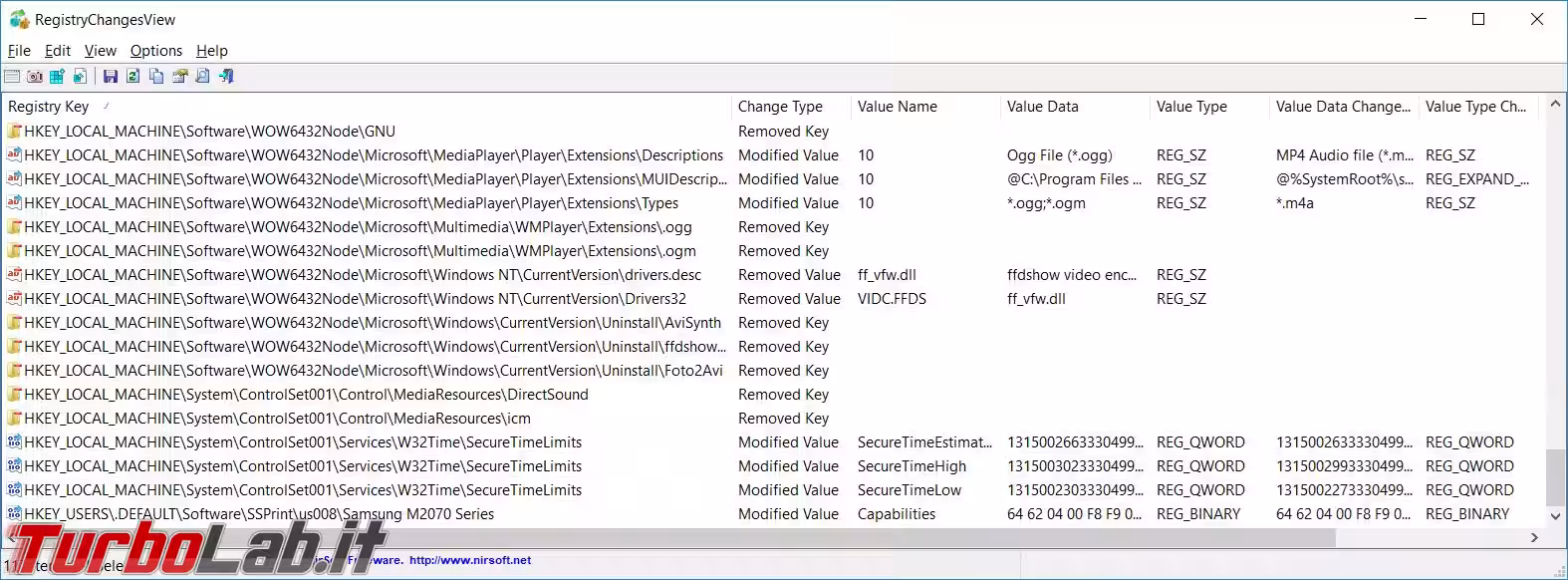Open the File menu
The width and height of the screenshot is (1568, 580).
(19, 51)
